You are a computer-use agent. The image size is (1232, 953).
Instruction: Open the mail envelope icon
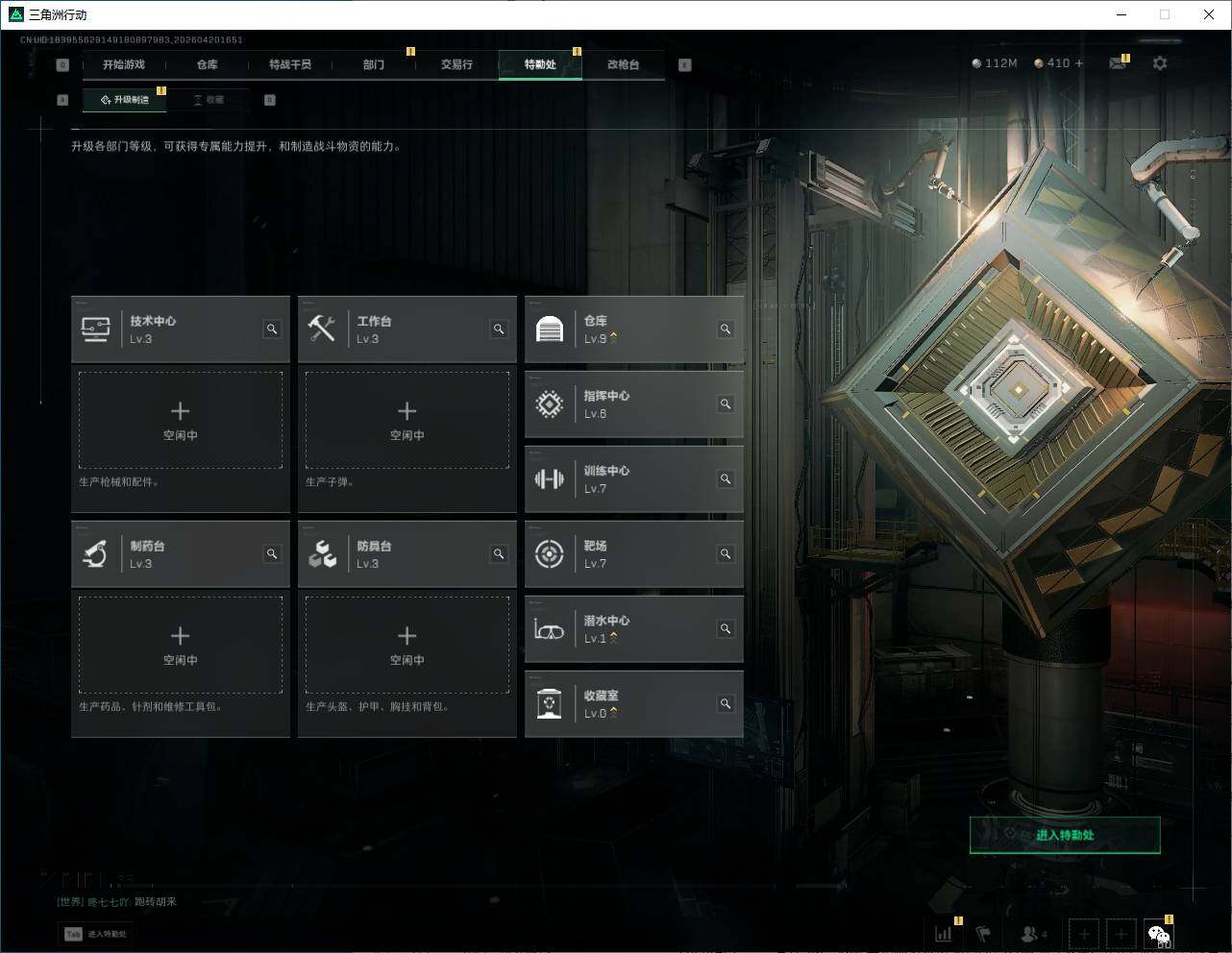coord(1118,63)
